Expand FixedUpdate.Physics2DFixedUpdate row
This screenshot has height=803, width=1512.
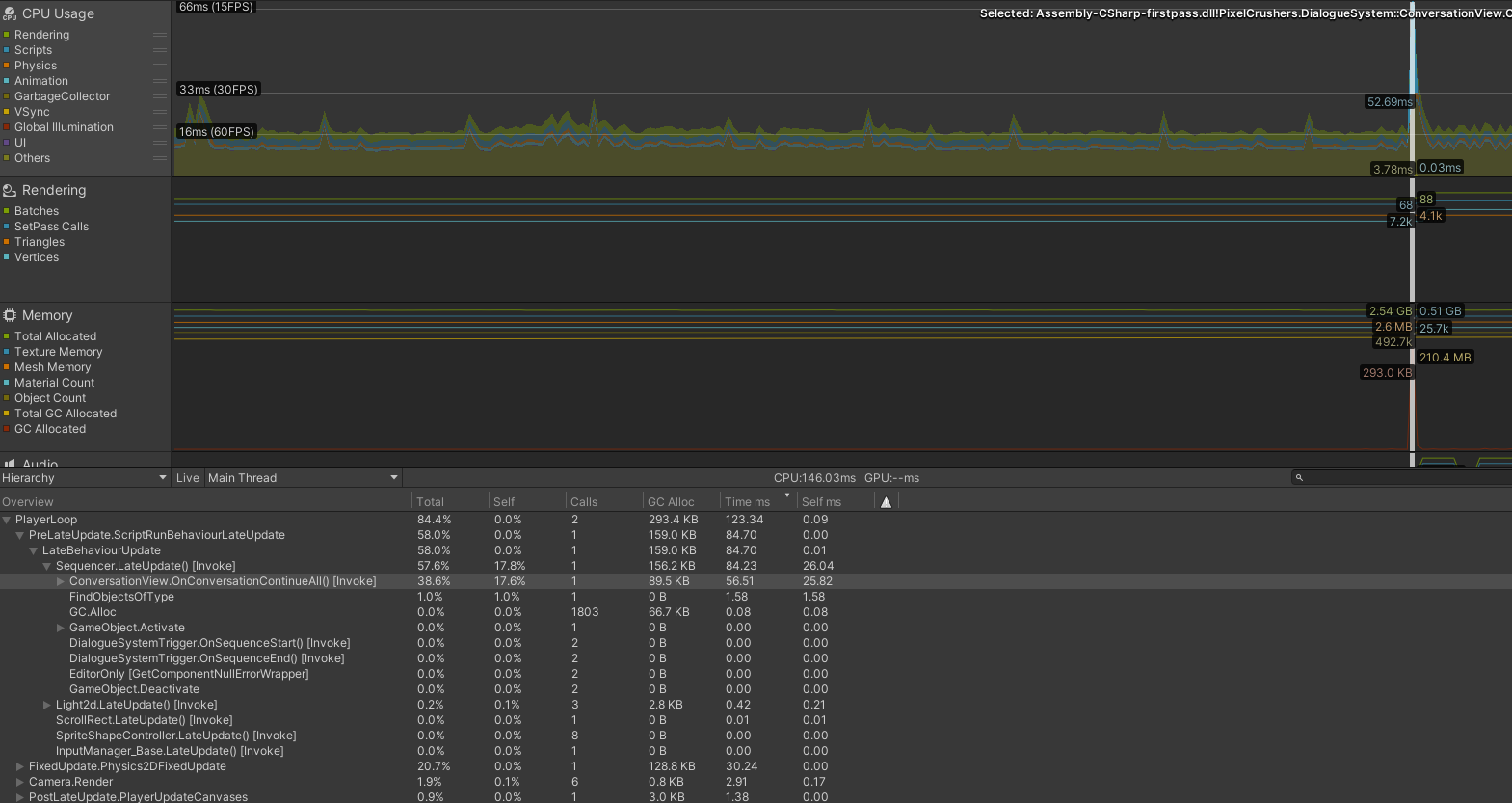(x=19, y=766)
